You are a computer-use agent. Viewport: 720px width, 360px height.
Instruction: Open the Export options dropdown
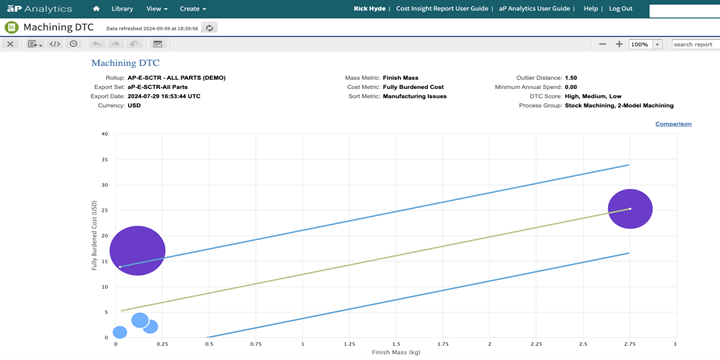click(35, 44)
